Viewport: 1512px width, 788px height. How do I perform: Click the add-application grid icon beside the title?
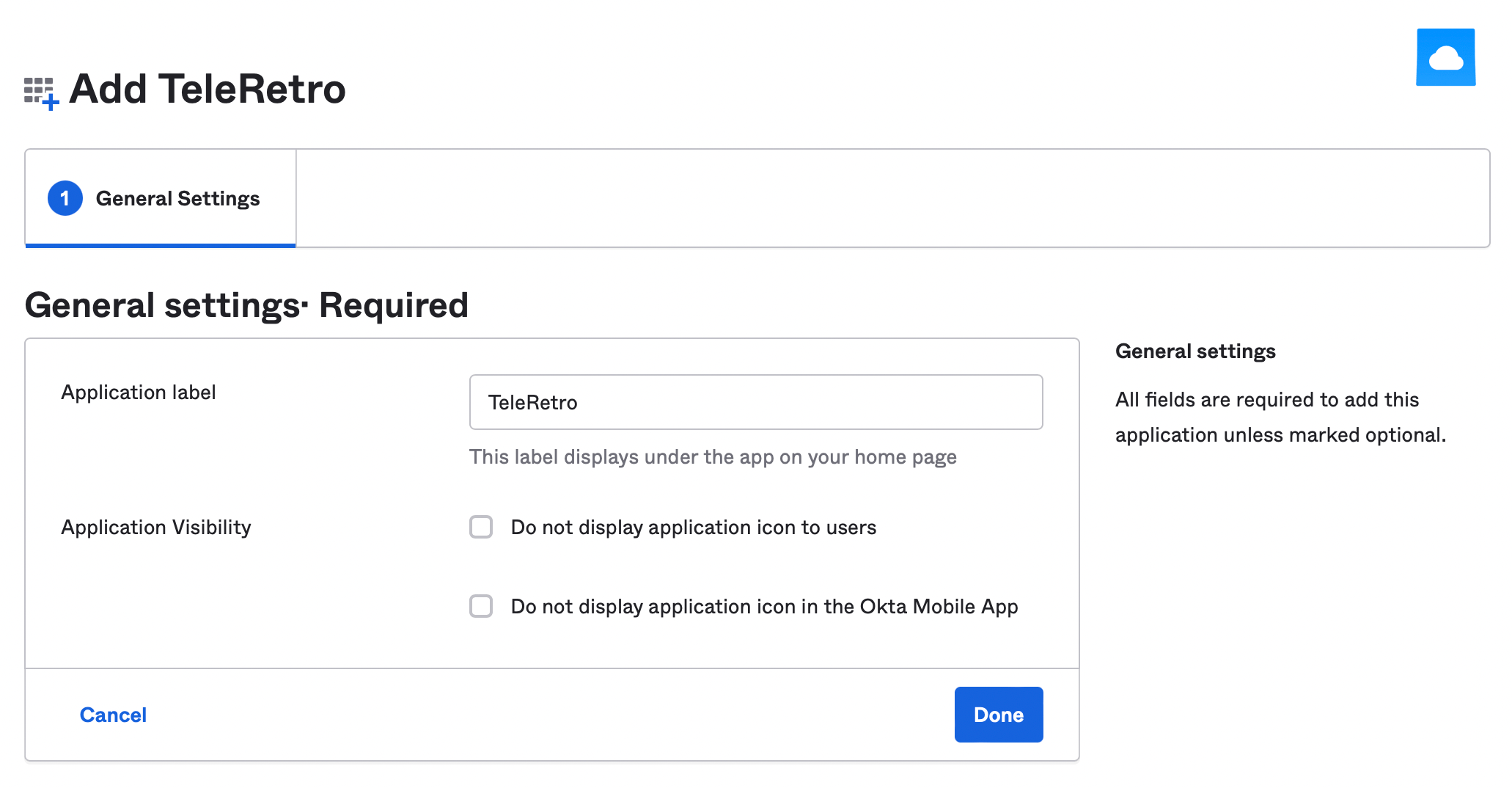tap(41, 93)
